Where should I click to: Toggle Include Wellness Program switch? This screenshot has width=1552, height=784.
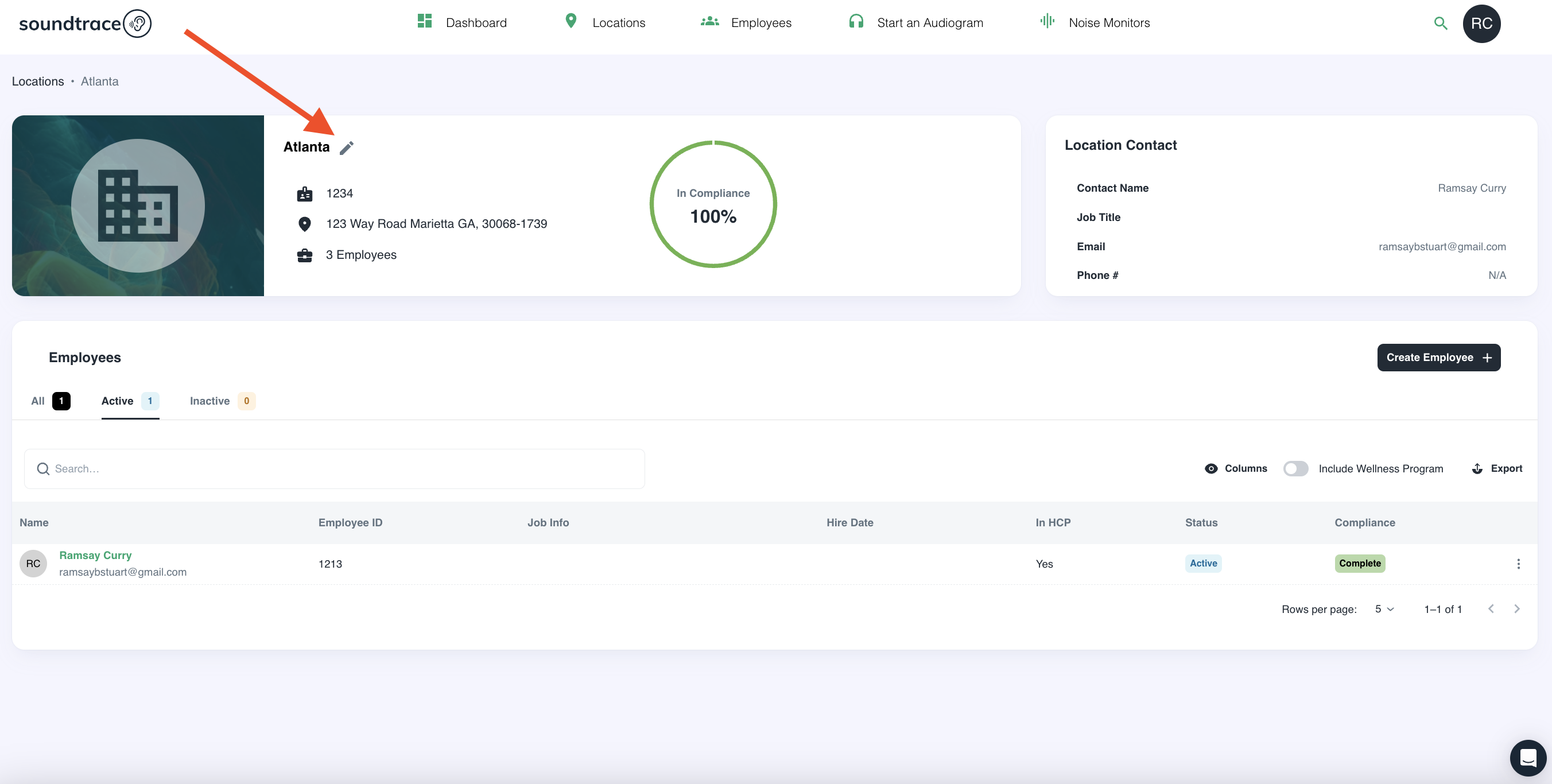pos(1295,468)
